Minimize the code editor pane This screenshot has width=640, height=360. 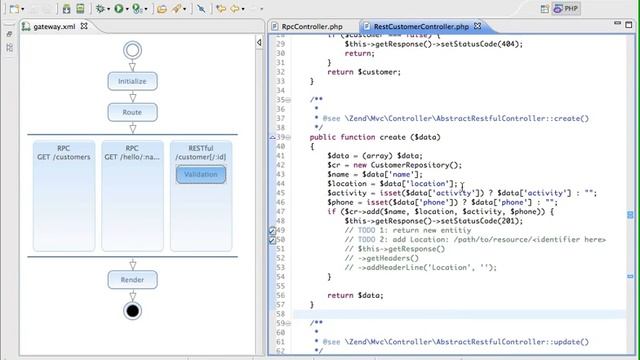(617, 24)
